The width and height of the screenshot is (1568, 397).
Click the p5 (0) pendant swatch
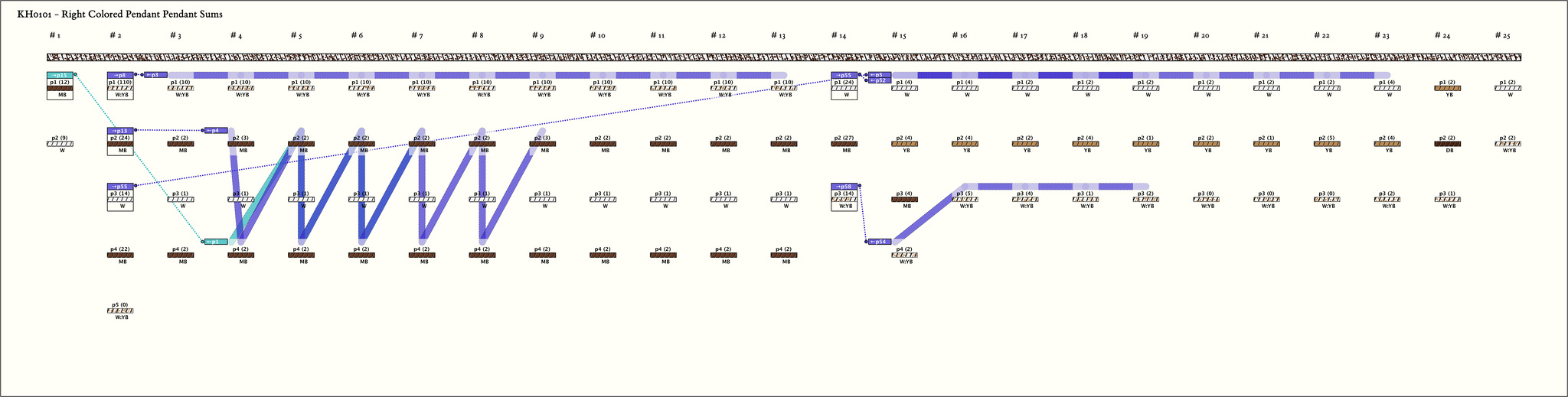121,311
